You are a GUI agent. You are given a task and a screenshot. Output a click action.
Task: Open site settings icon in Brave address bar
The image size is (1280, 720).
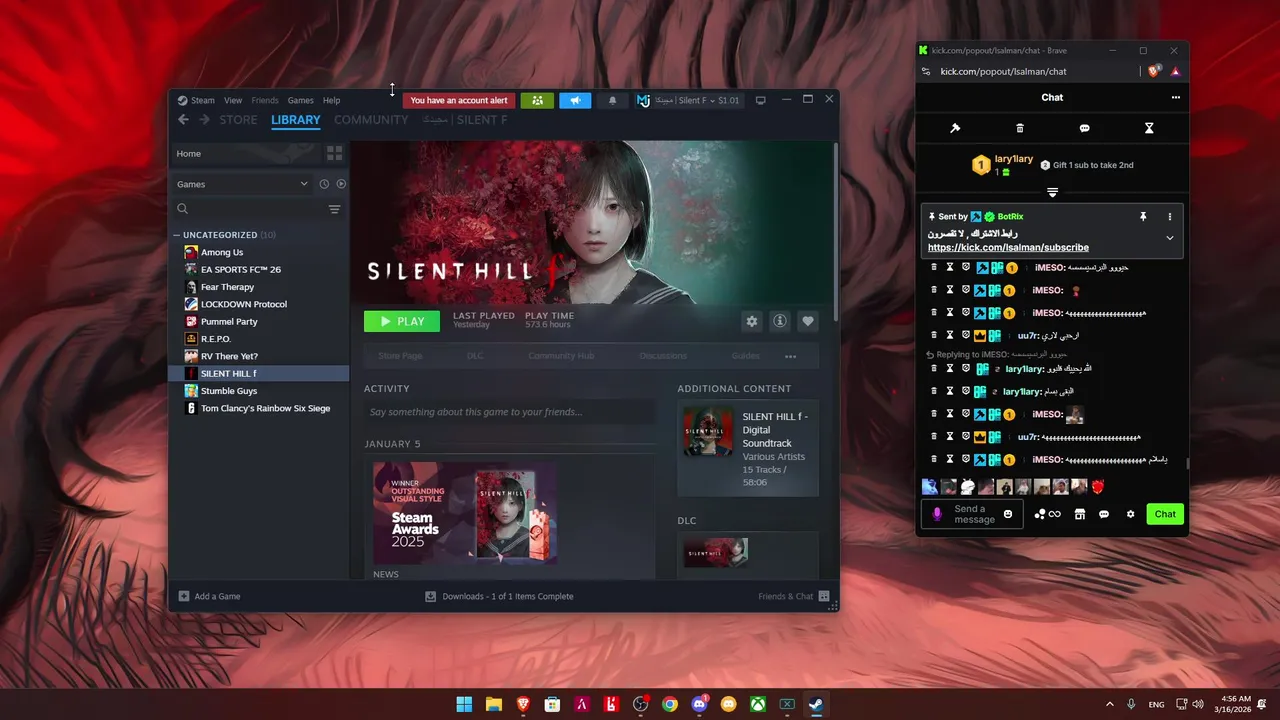(926, 71)
